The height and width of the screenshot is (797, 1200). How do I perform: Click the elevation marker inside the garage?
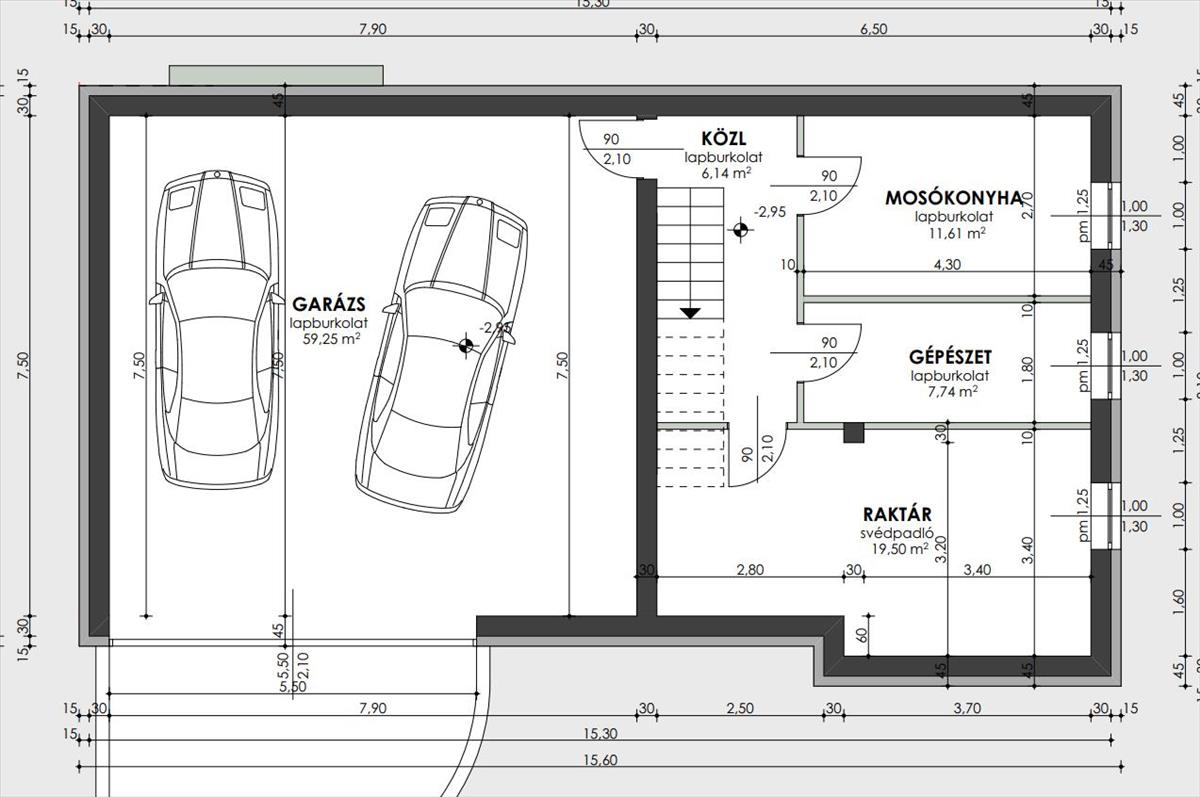coord(465,346)
